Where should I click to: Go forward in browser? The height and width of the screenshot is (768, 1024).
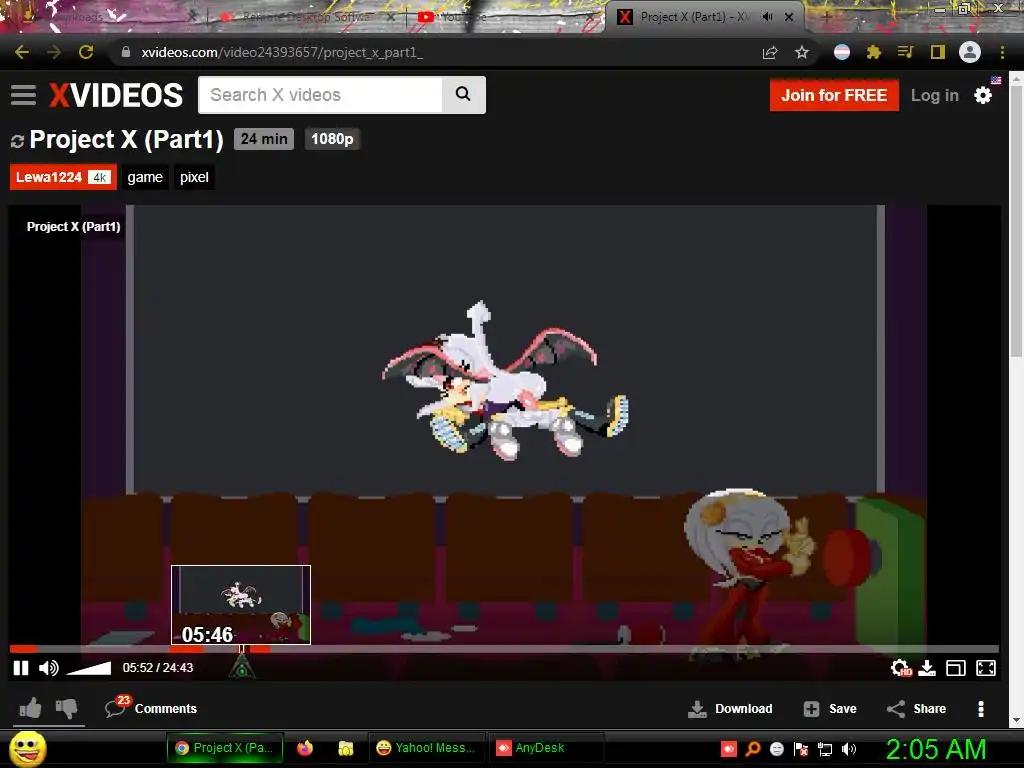tap(54, 52)
